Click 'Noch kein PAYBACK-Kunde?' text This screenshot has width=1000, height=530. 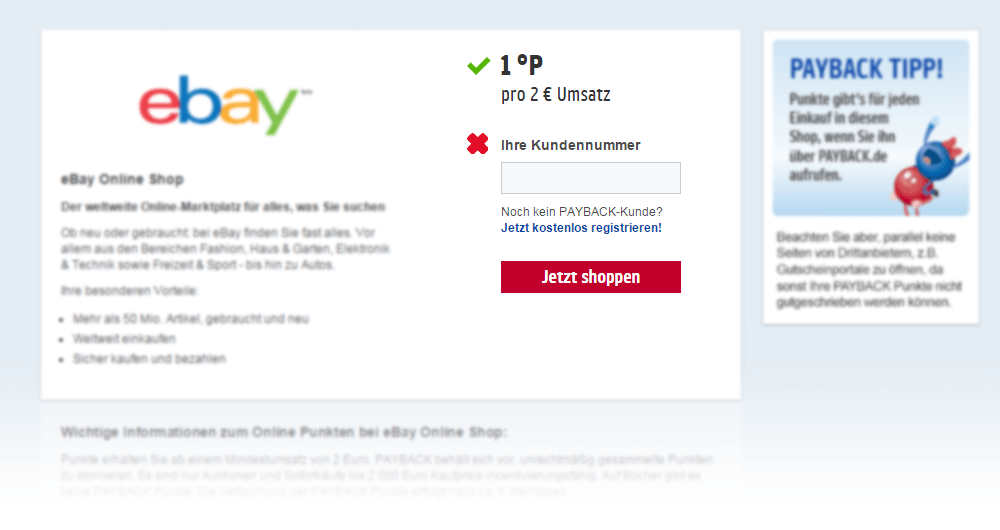point(582,212)
